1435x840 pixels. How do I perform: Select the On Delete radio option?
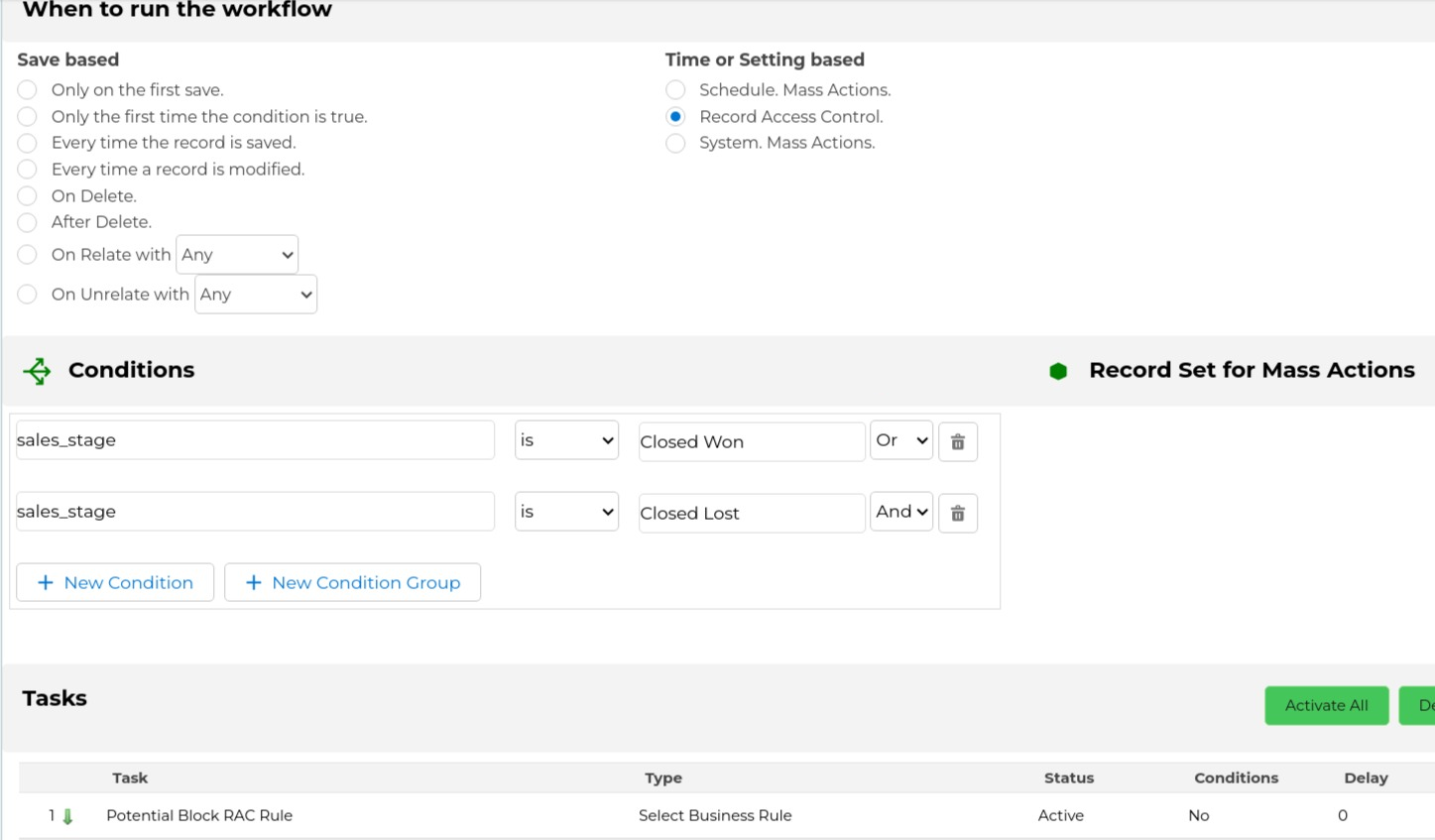point(27,196)
